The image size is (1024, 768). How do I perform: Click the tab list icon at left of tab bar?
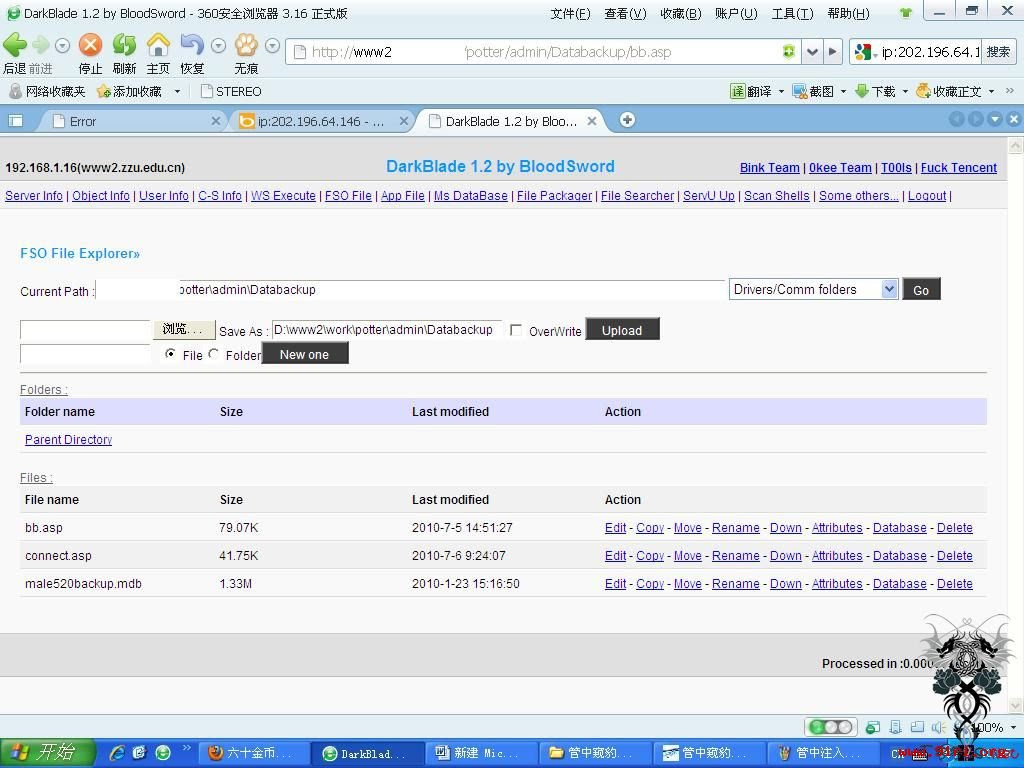point(16,121)
